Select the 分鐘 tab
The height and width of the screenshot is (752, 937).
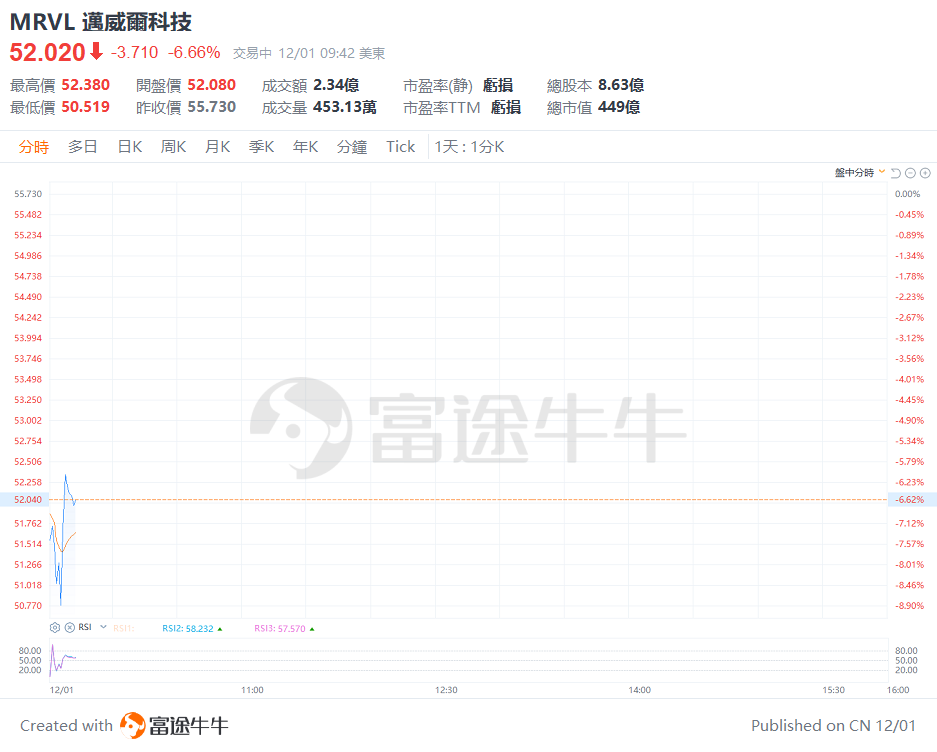[x=352, y=147]
